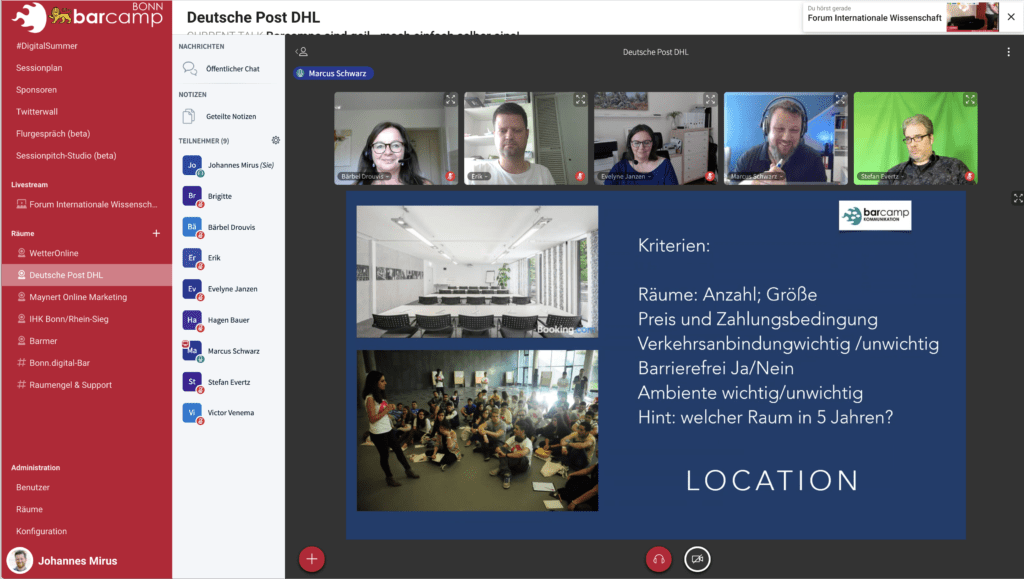Select the Deutsche Post DHL room
Viewport: 1024px width, 579px height.
[x=86, y=275]
